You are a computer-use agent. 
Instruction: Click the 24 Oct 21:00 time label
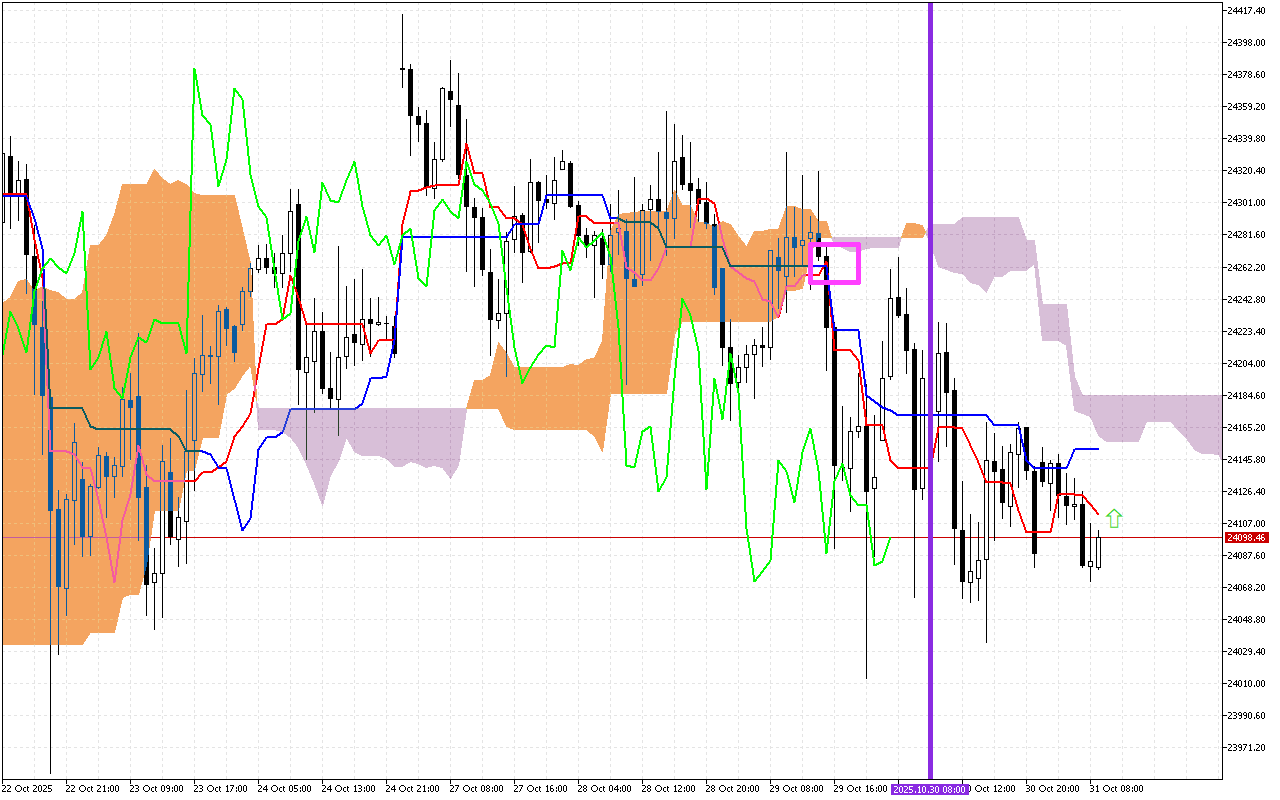coord(413,789)
